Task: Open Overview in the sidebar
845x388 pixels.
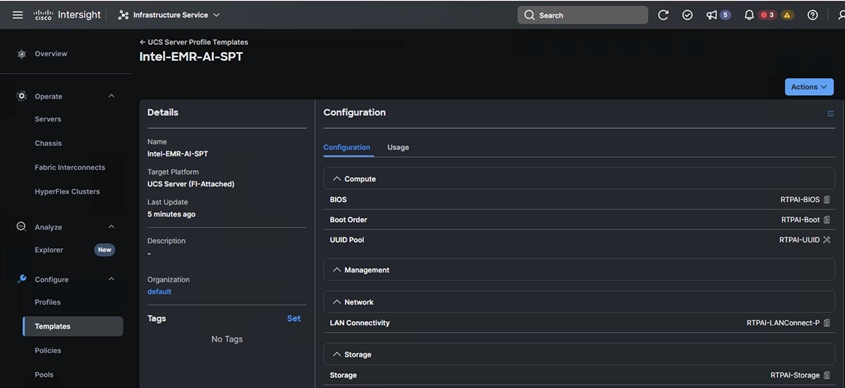Action: [x=51, y=54]
